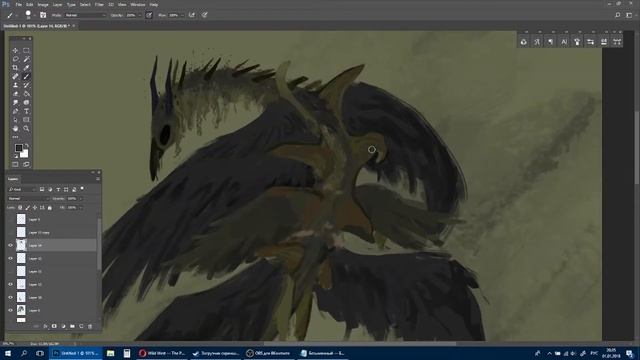Open the Window menu
Viewport: 640px width, 360px height.
coord(138,4)
